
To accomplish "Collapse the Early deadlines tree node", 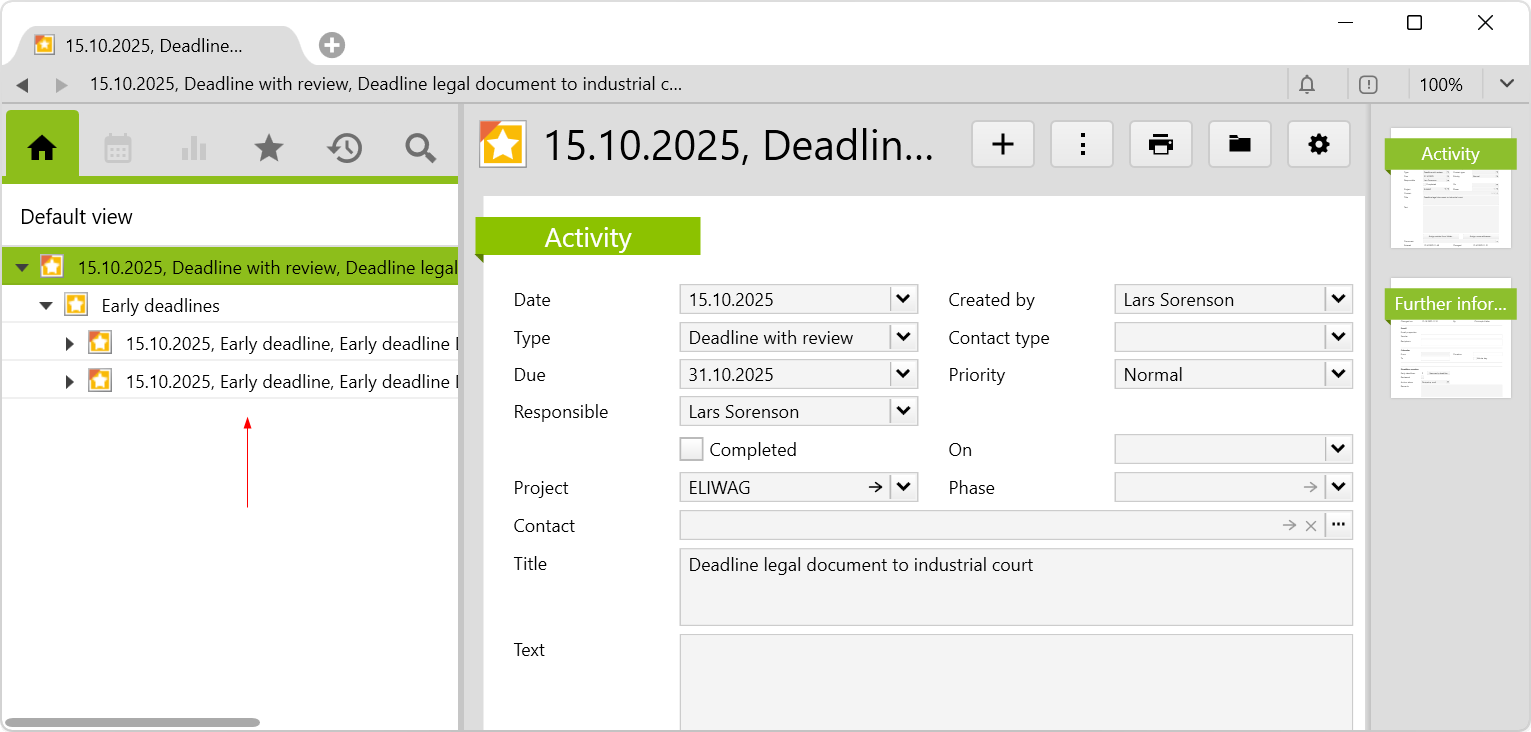I will click(x=46, y=306).
